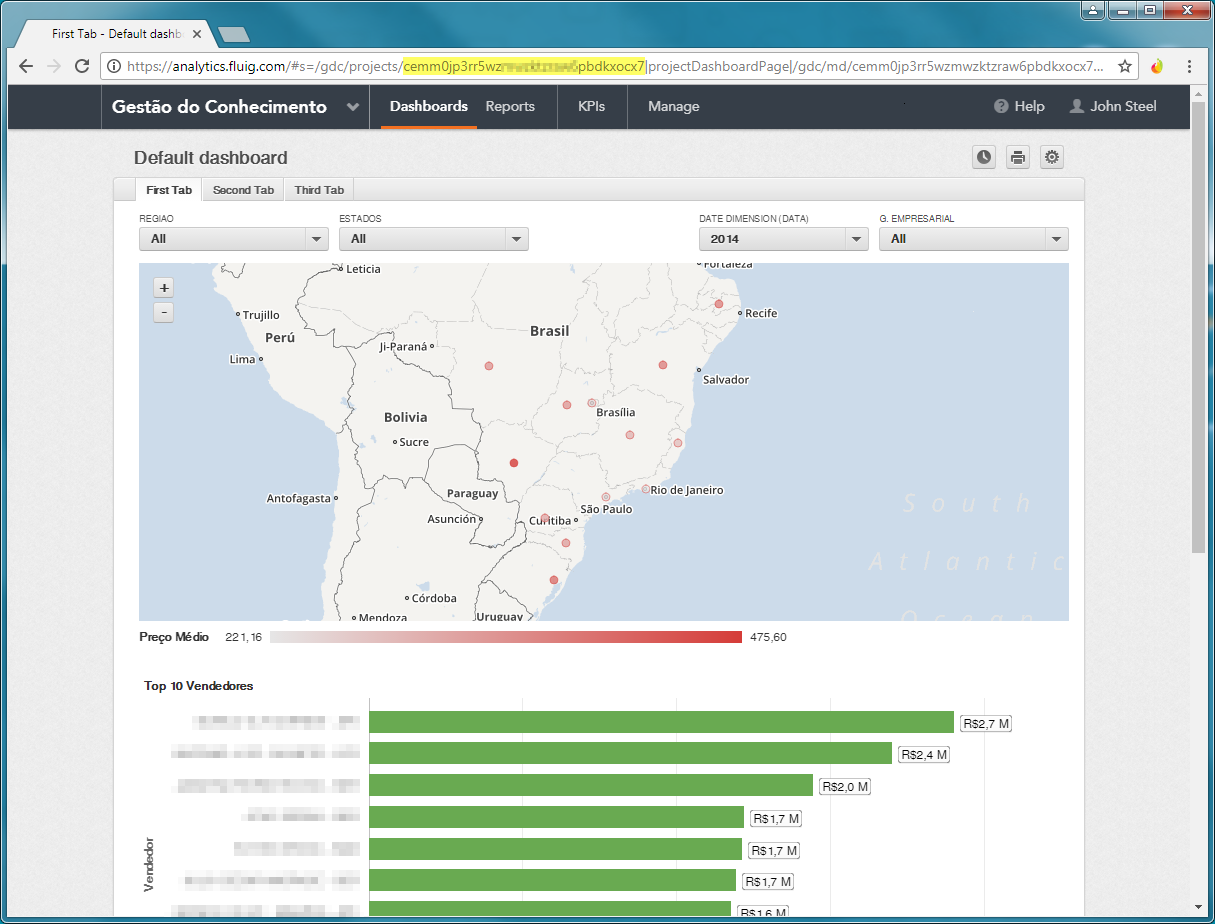Expand the Regiao filter dropdown
The image size is (1215, 924).
tap(234, 239)
